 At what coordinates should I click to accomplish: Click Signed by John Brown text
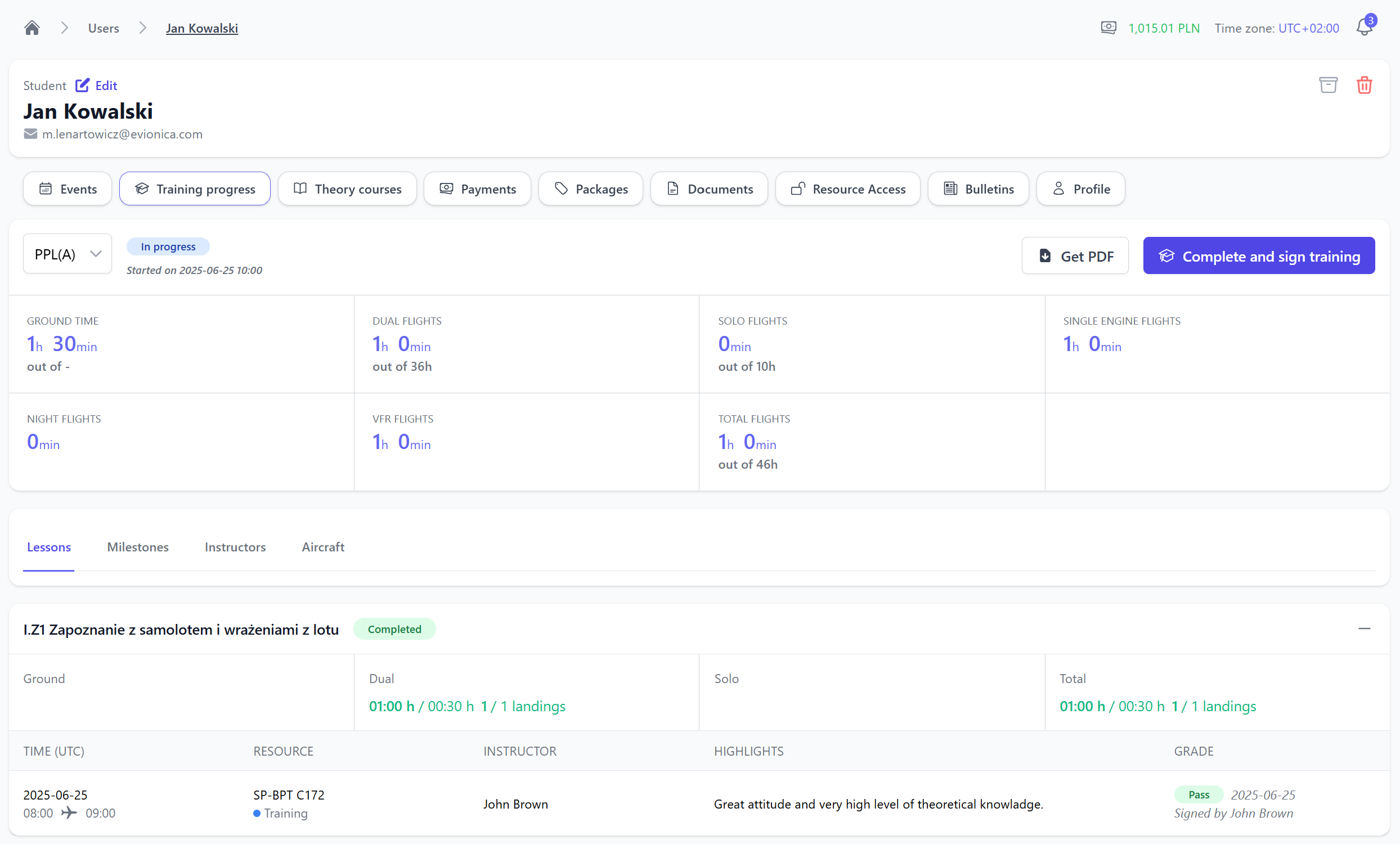(1233, 813)
